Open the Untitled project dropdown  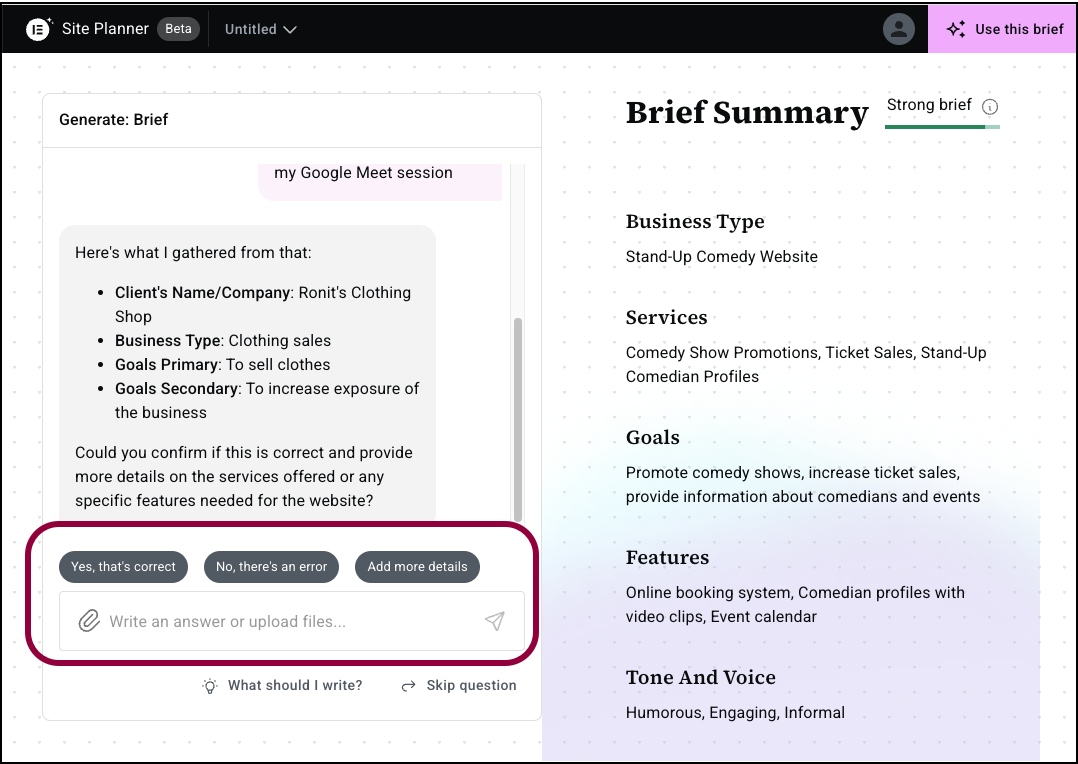tap(261, 29)
